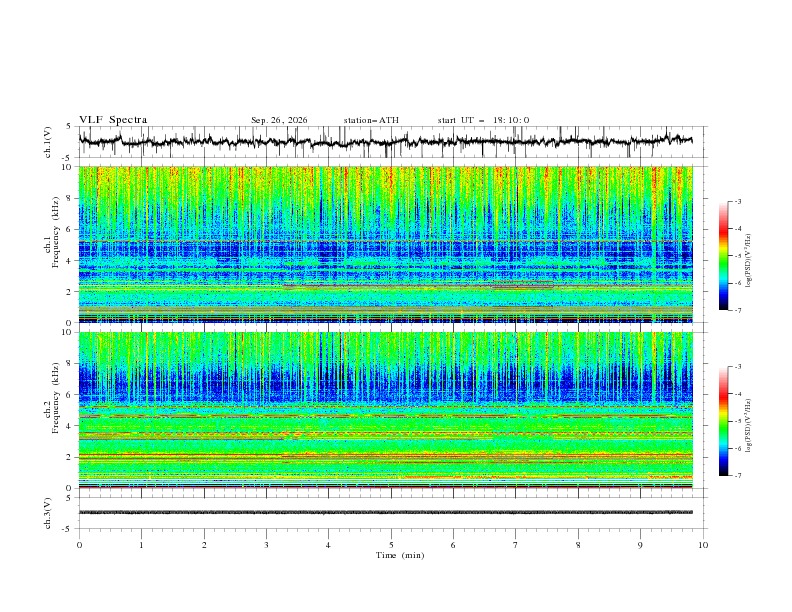This screenshot has height=612, width=792.
Task: Click the VLF Spectra title text
Action: [x=113, y=120]
